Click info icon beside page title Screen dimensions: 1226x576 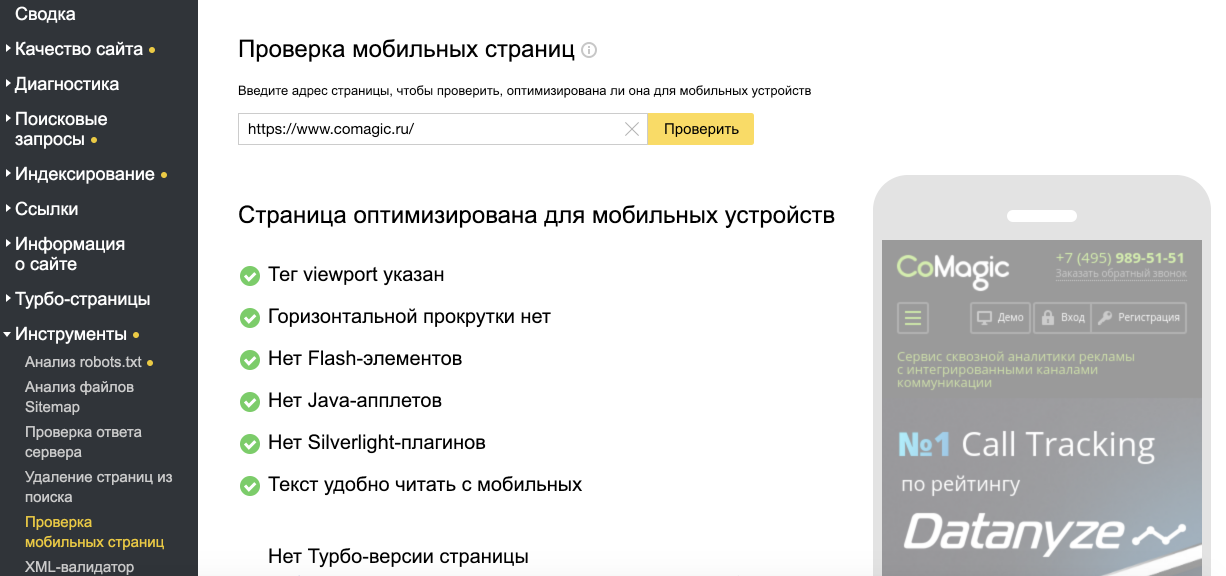[x=589, y=50]
